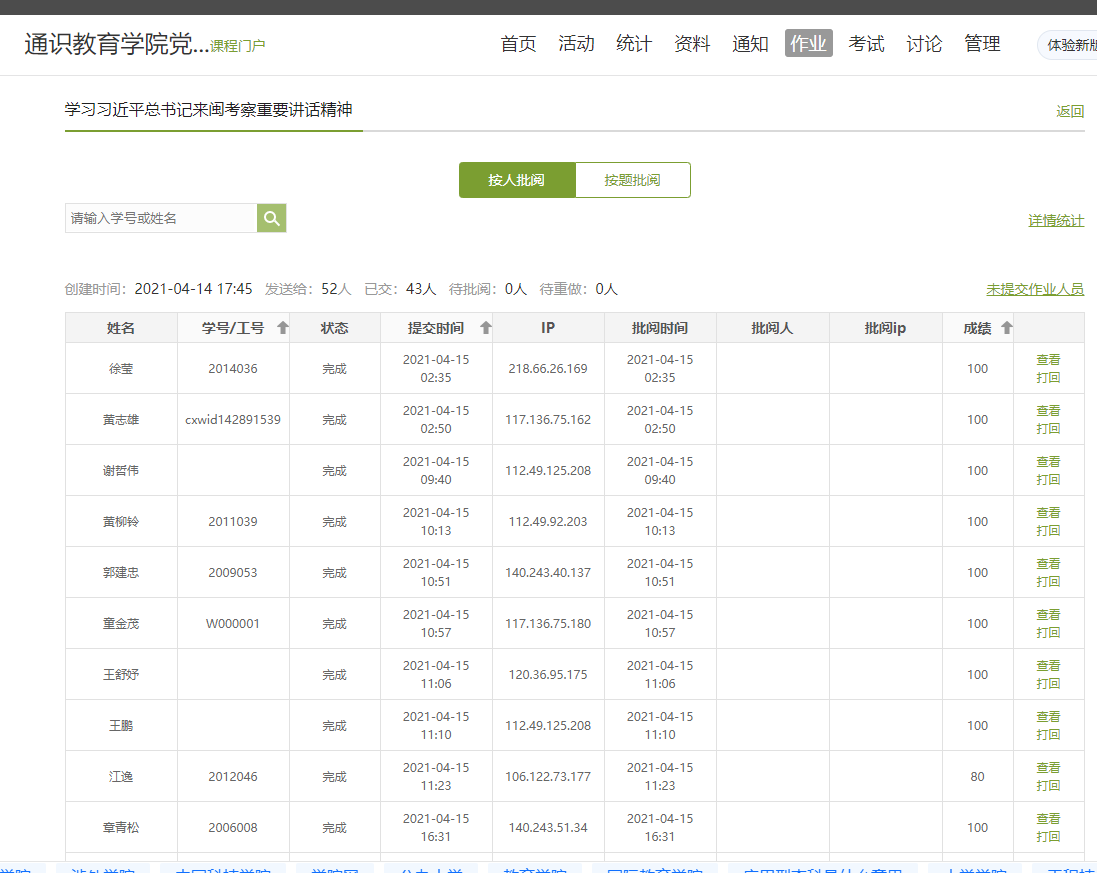Open the 作业 navigation tab
This screenshot has height=873, width=1097.
click(x=808, y=44)
